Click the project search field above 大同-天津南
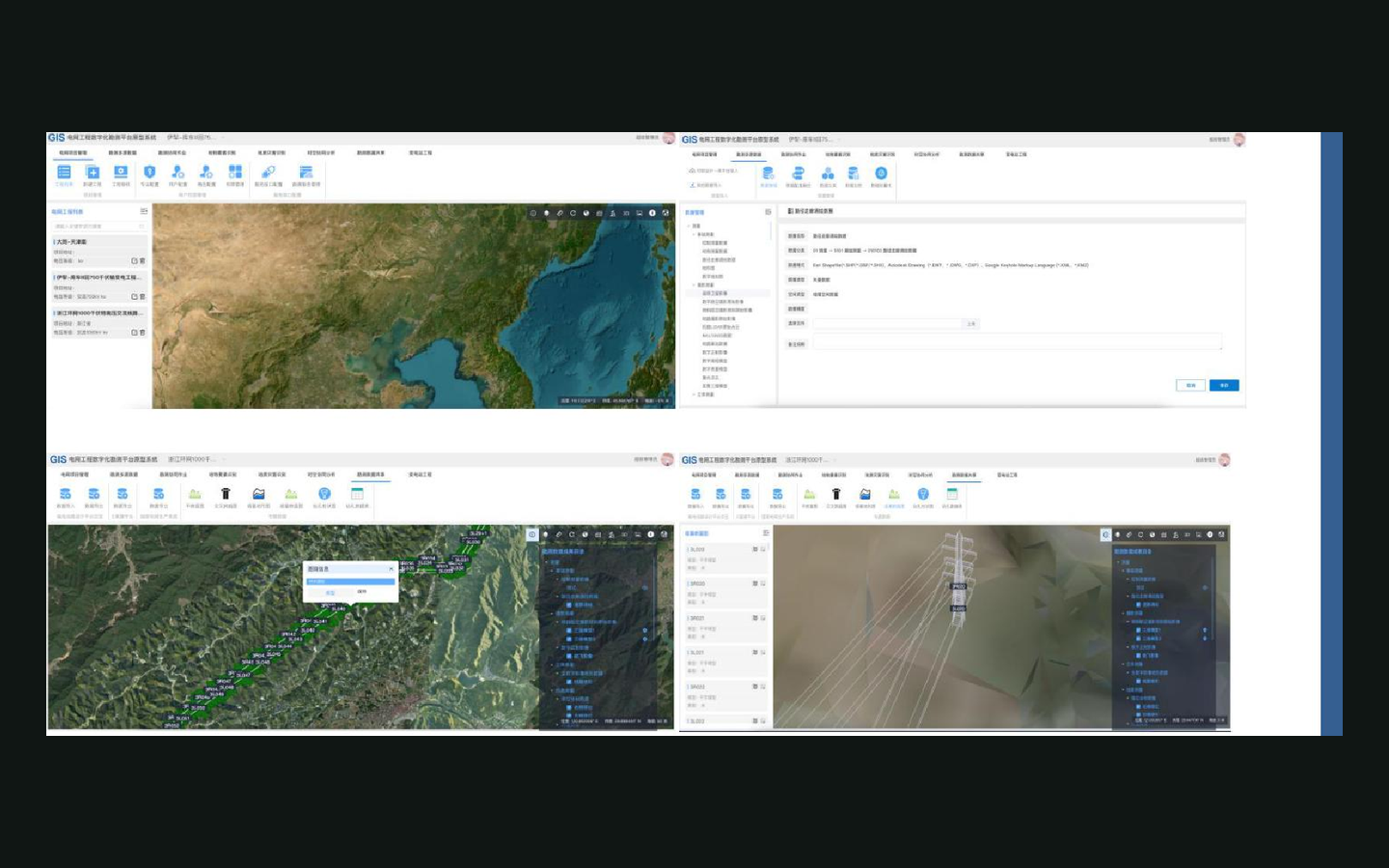 pyautogui.click(x=99, y=227)
